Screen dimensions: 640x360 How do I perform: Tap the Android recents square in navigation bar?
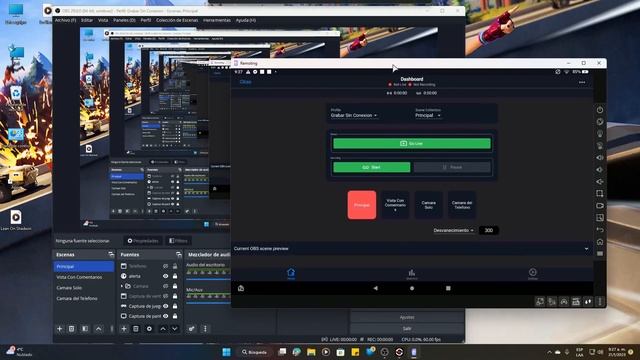point(448,288)
